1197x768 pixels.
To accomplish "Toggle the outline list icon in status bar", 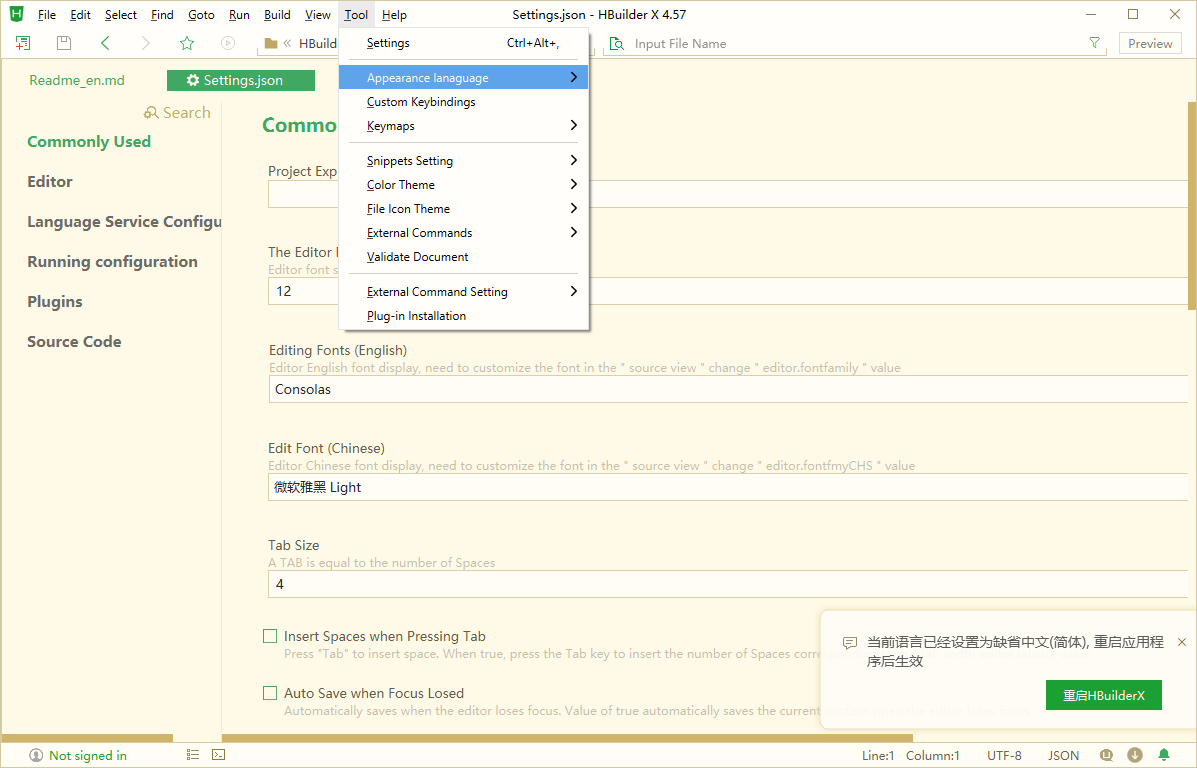I will (193, 755).
